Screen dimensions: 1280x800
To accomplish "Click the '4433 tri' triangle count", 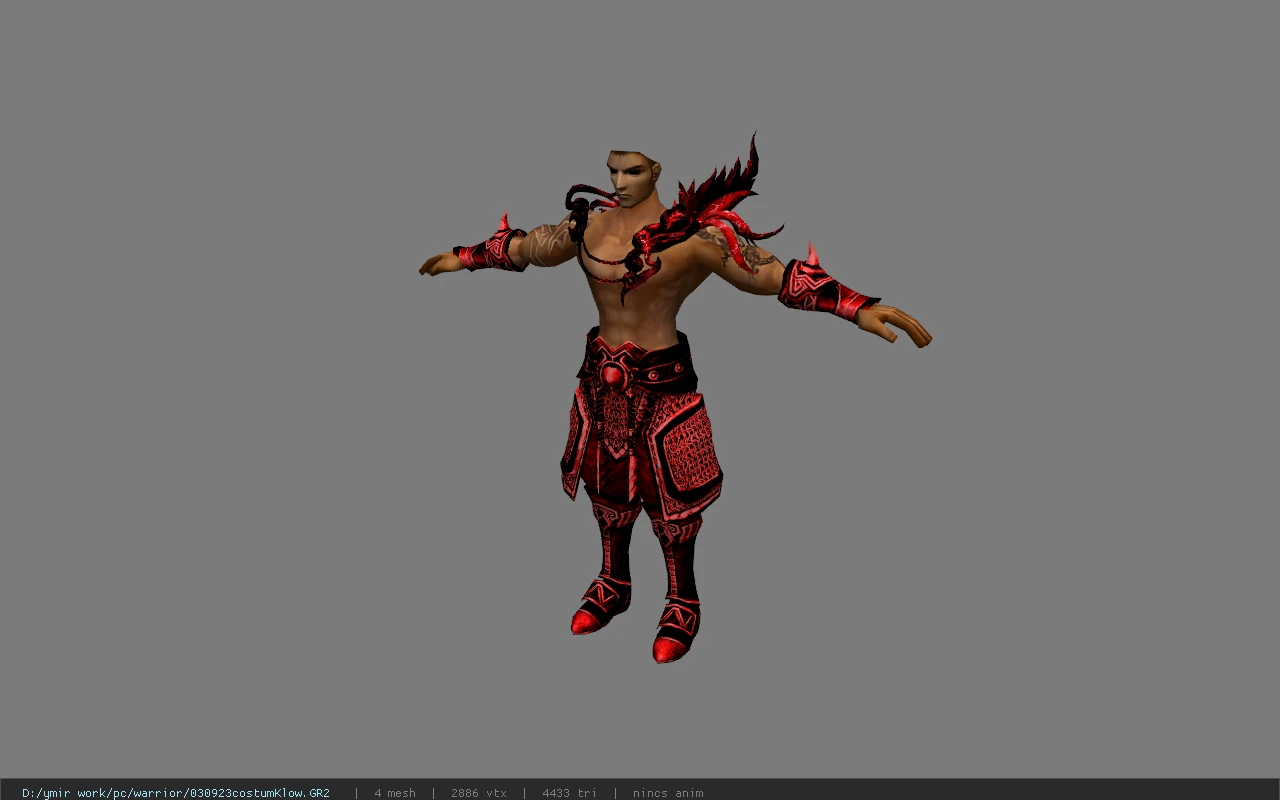I will 569,793.
